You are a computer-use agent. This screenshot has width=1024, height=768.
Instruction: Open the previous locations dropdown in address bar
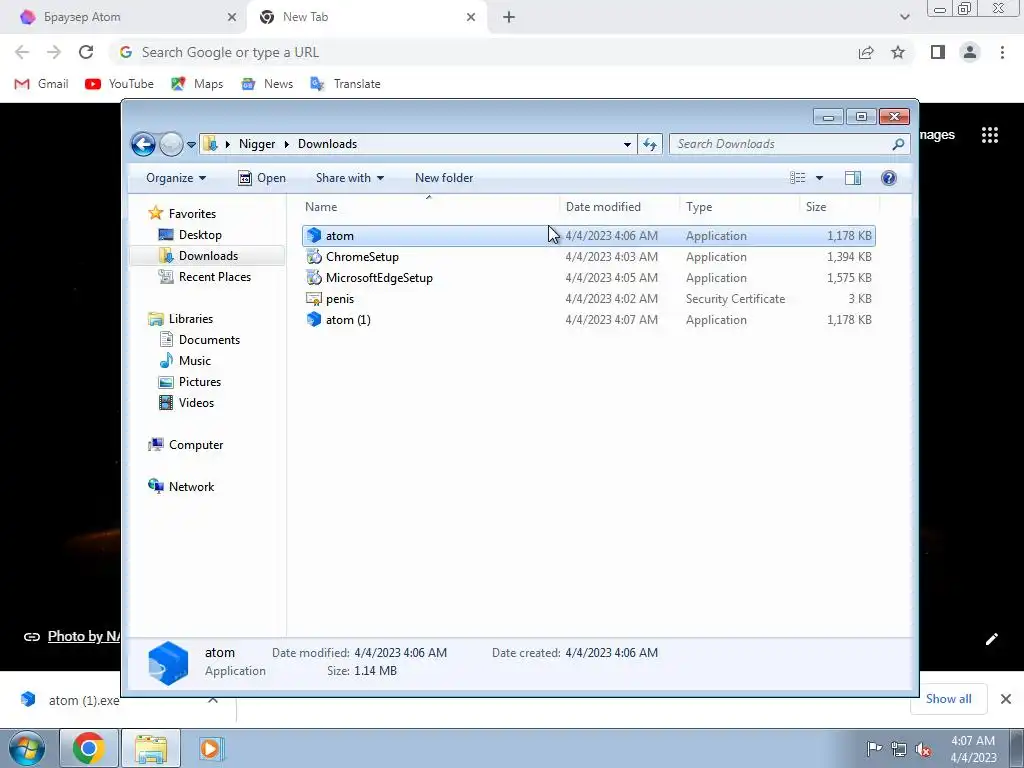tap(627, 144)
